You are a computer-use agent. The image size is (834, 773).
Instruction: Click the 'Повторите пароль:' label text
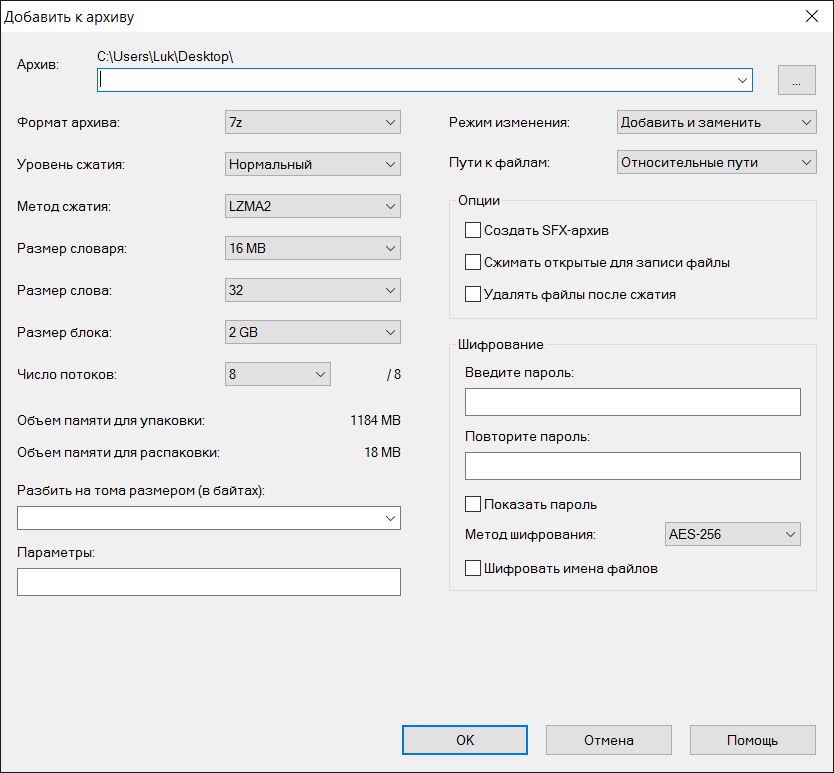(527, 436)
